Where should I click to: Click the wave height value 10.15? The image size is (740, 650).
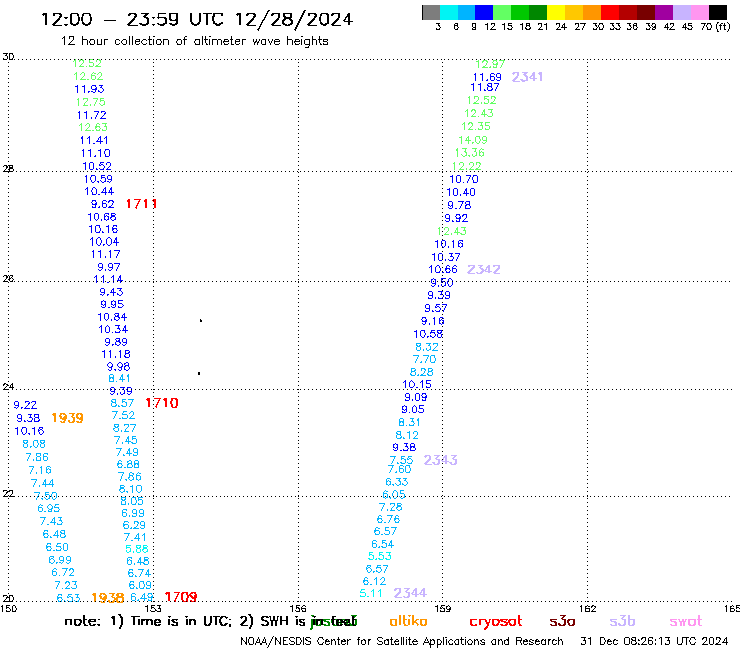pos(417,384)
